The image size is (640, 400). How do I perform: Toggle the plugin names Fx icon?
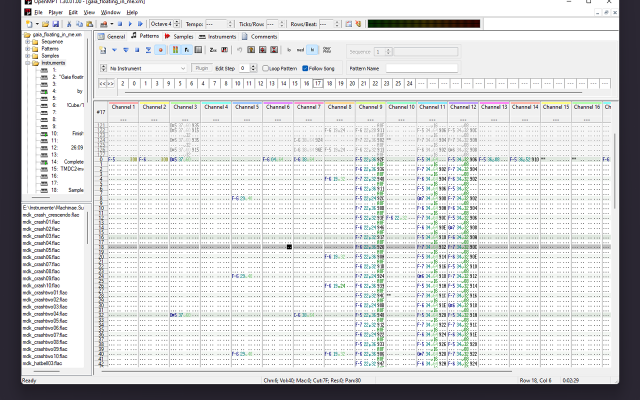coord(187,50)
